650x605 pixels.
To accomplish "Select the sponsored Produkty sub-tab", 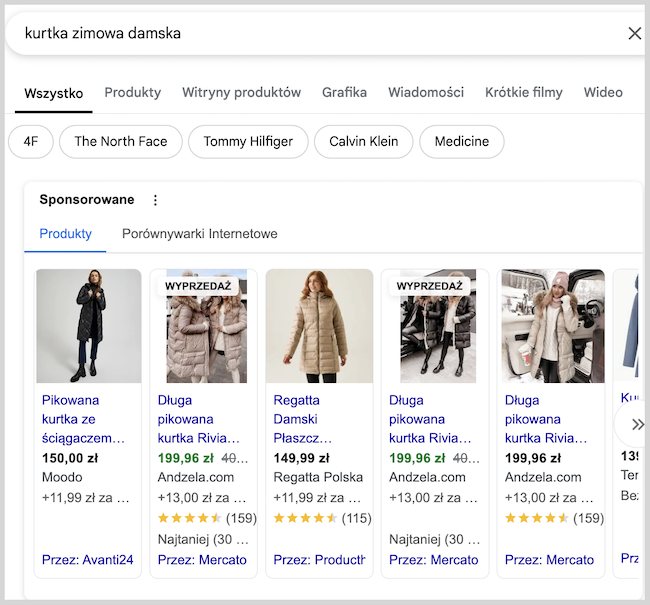I will [65, 234].
